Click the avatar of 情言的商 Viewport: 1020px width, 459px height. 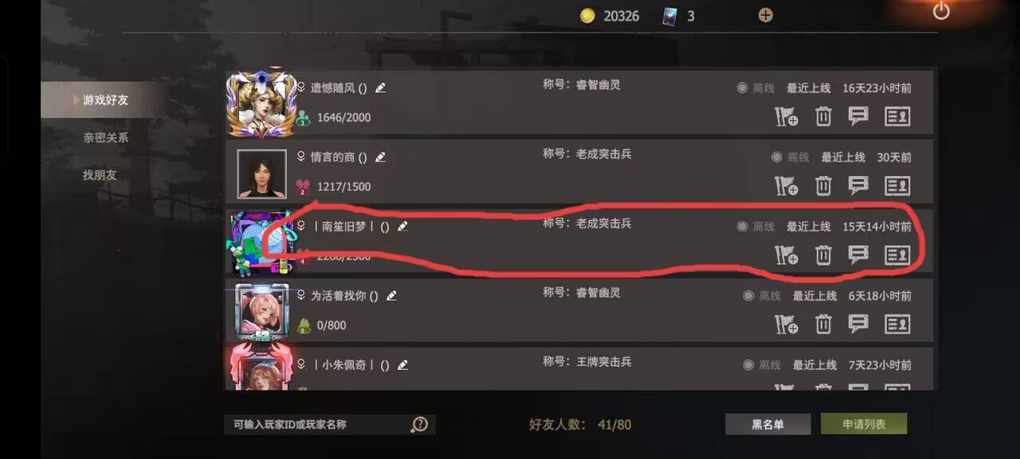point(262,174)
